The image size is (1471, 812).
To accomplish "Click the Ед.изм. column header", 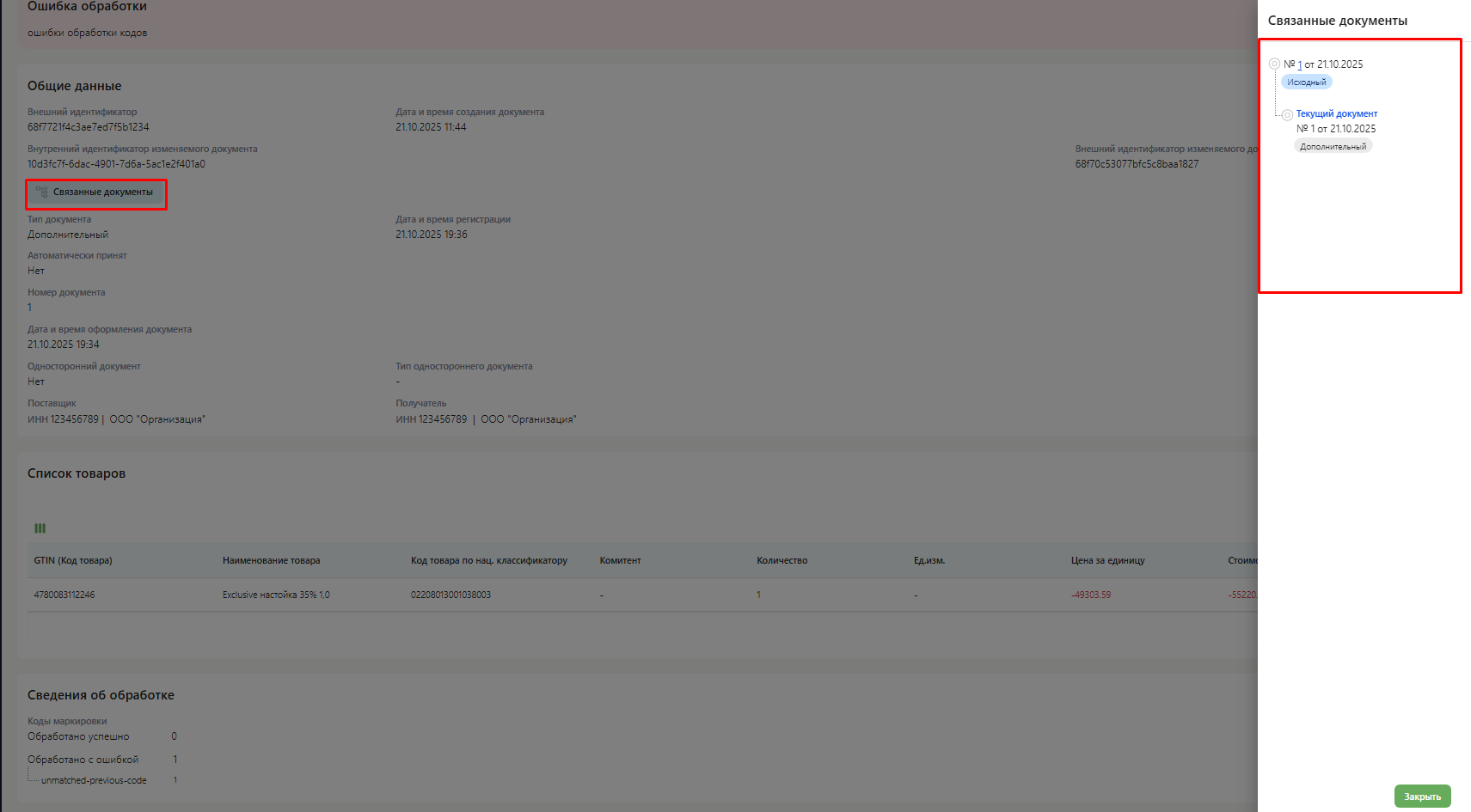I will [x=929, y=560].
